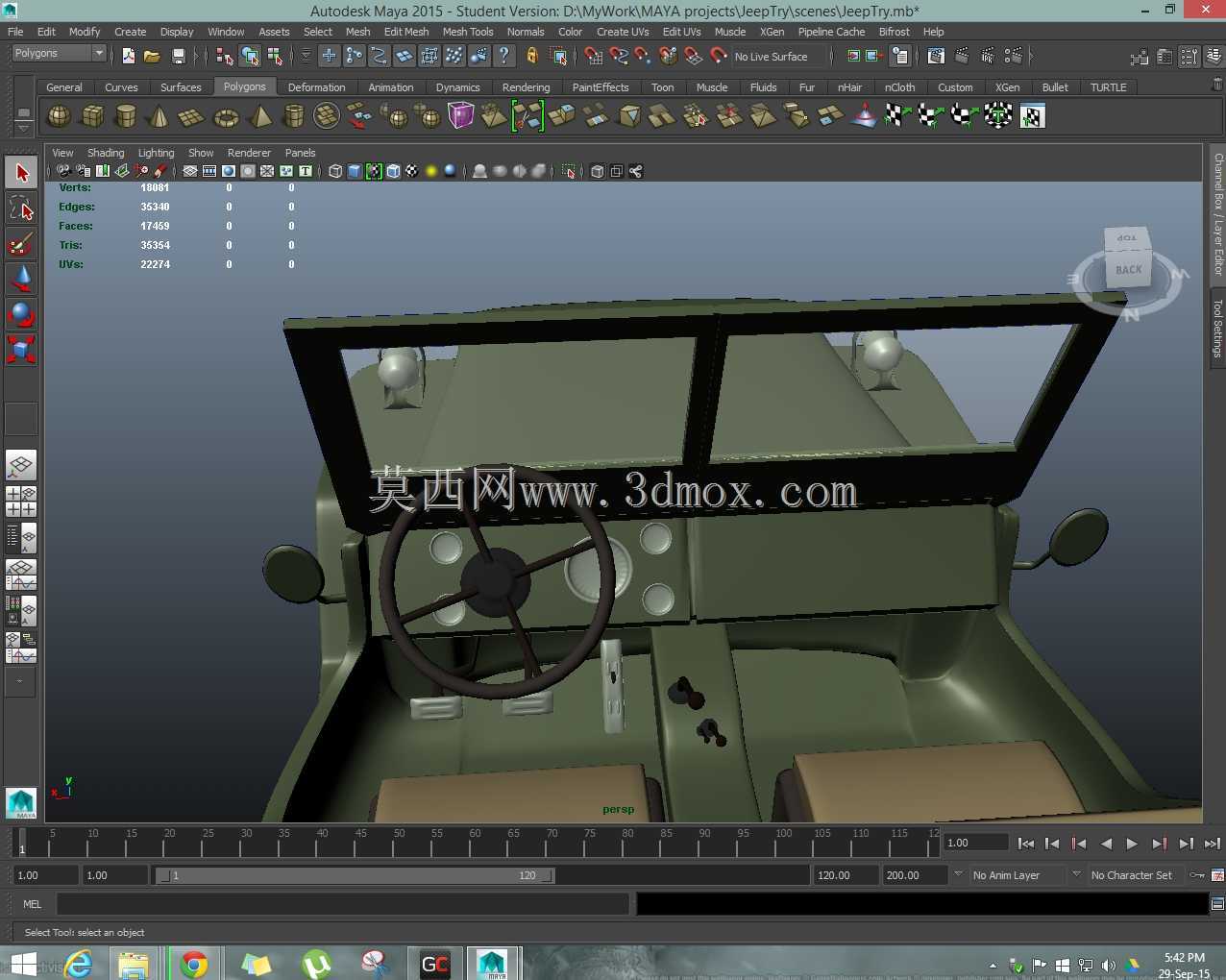Play the animation backwards
Viewport: 1226px width, 980px height.
click(1106, 844)
